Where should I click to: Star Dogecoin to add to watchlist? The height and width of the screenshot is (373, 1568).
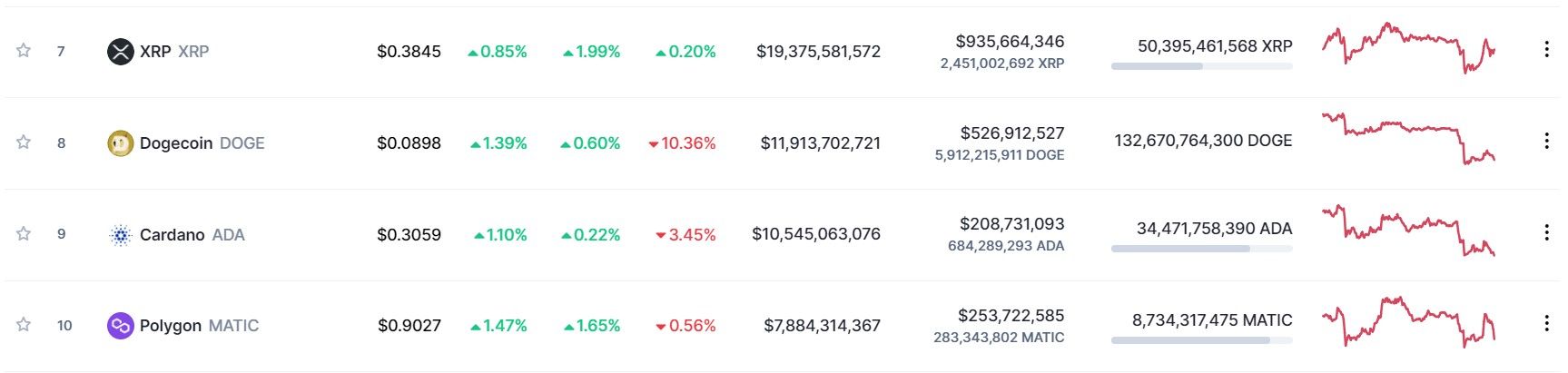click(x=24, y=142)
